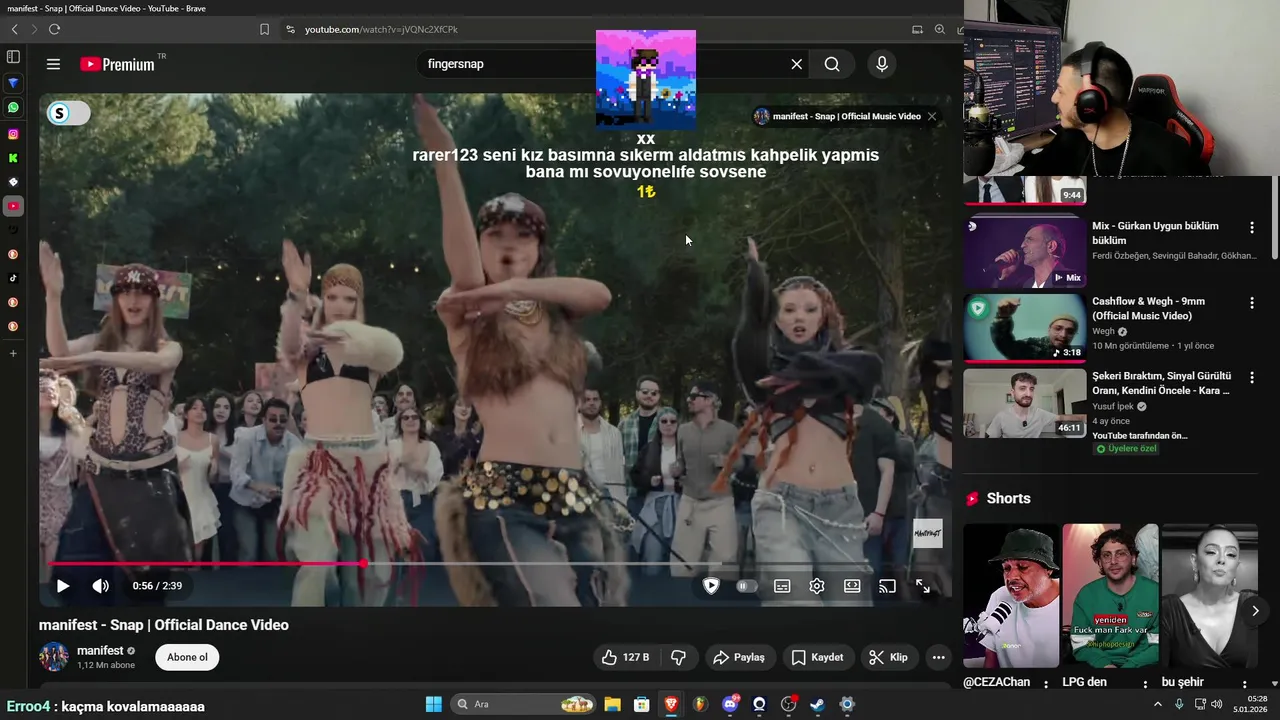Image resolution: width=1280 pixels, height=720 pixels.
Task: Clear the fingersnap search text
Action: [x=797, y=64]
